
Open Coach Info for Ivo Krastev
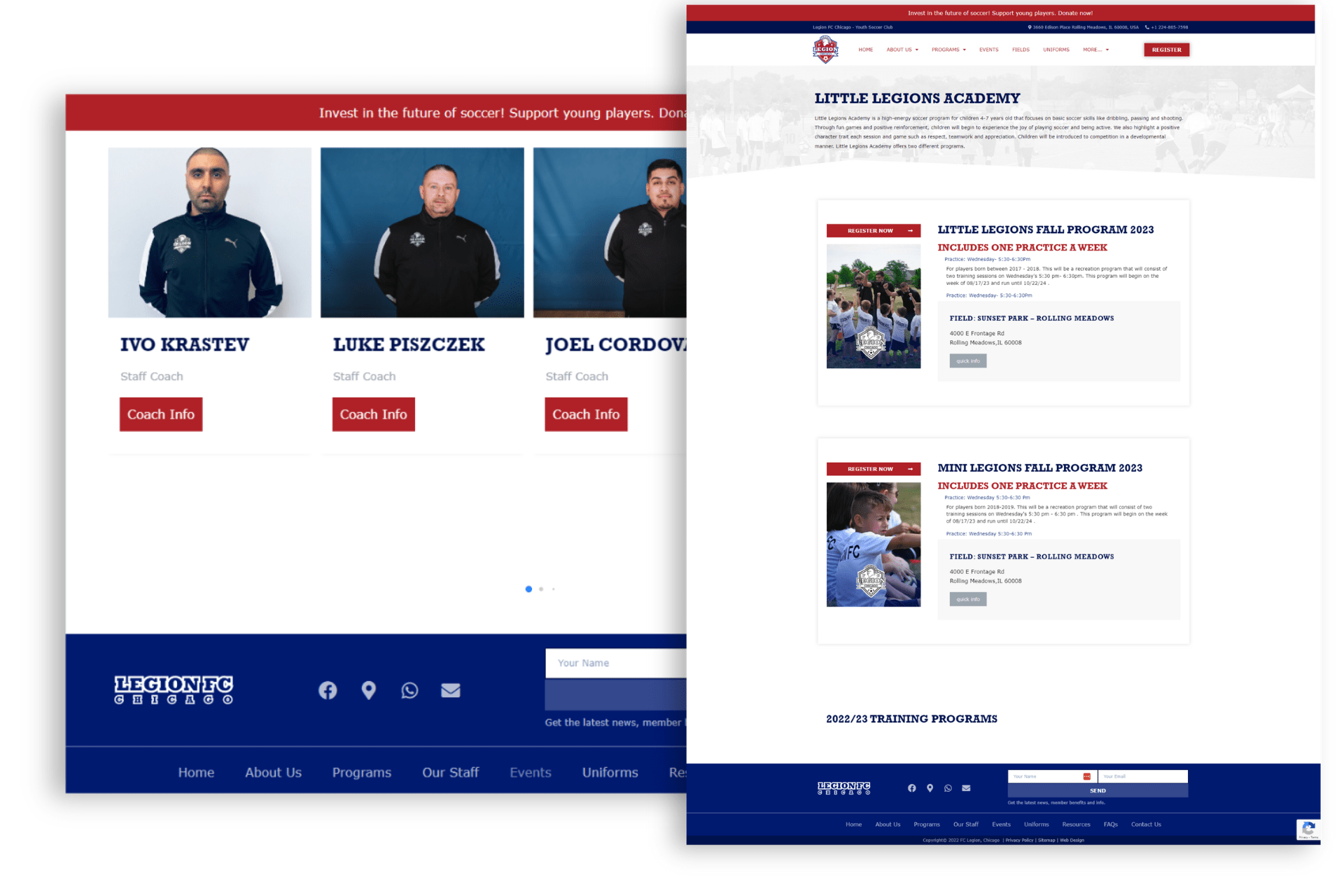161,414
